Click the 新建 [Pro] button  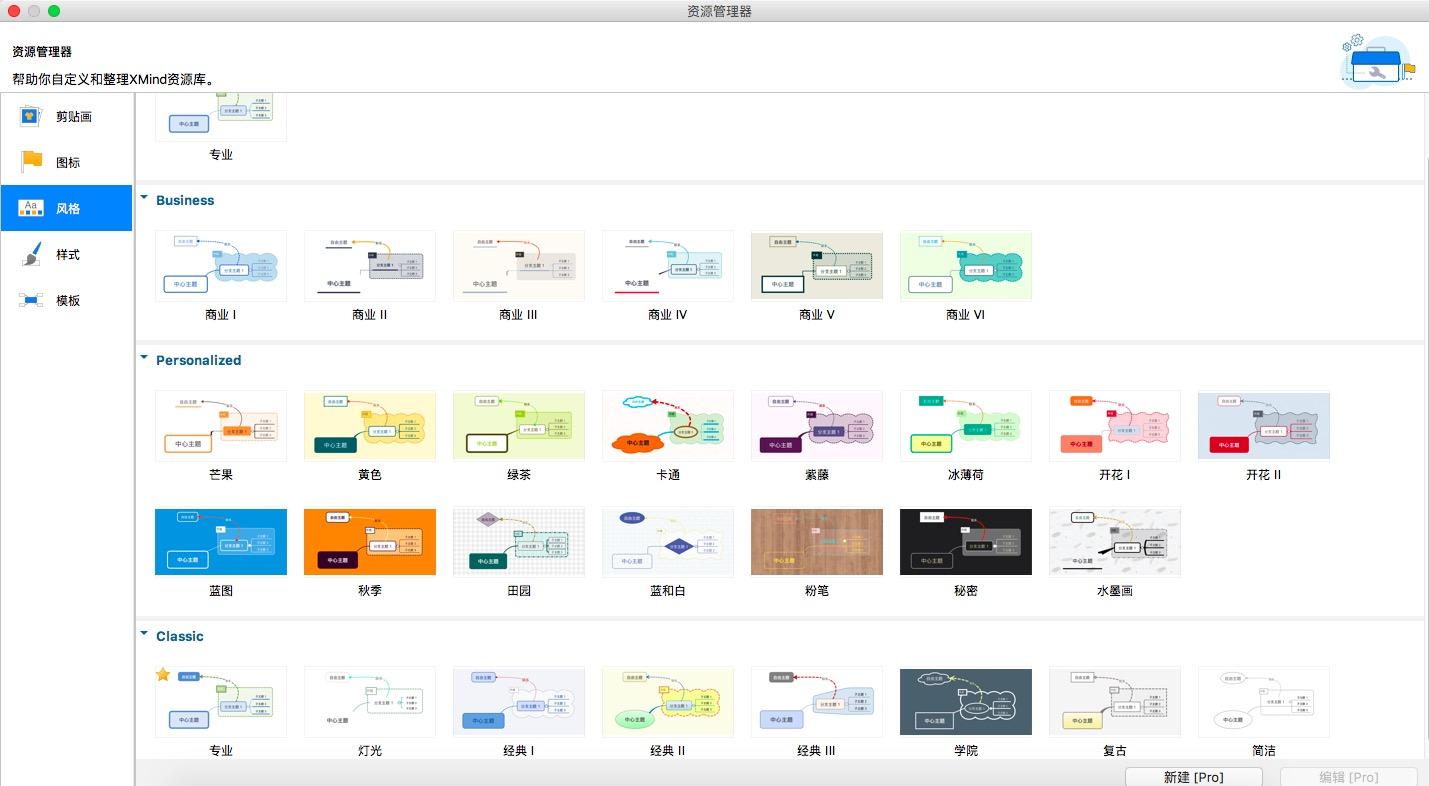click(1193, 777)
